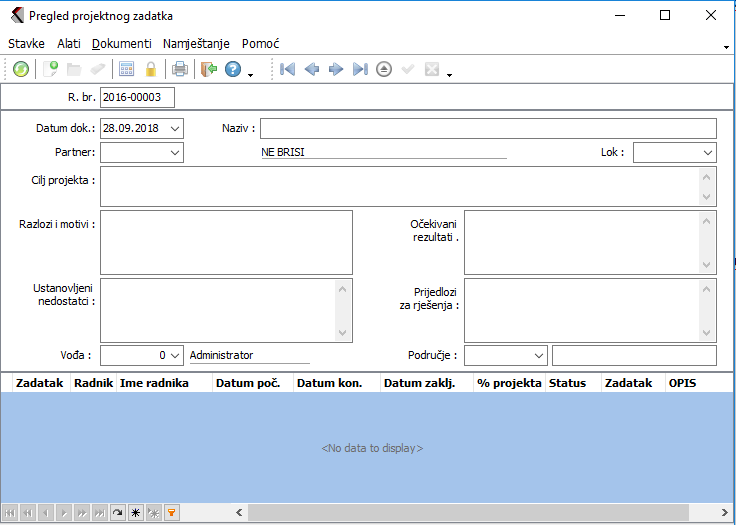736x525 pixels.
Task: Open the Stavke menu
Action: (27, 44)
